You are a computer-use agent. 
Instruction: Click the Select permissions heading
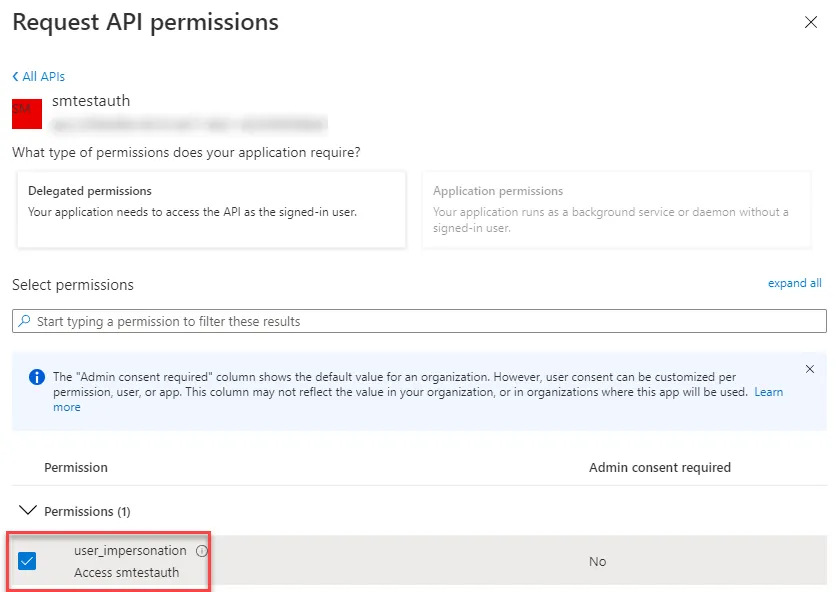coord(73,285)
